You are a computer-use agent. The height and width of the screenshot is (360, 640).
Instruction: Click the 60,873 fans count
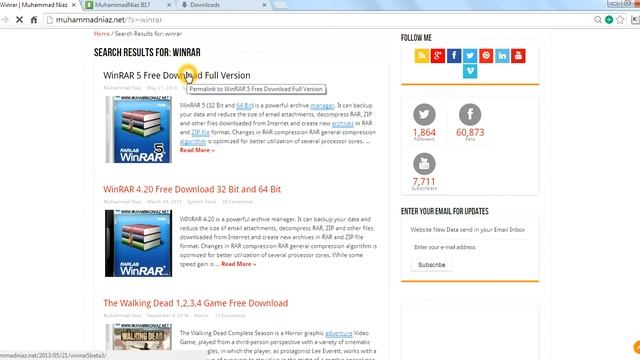click(x=470, y=133)
